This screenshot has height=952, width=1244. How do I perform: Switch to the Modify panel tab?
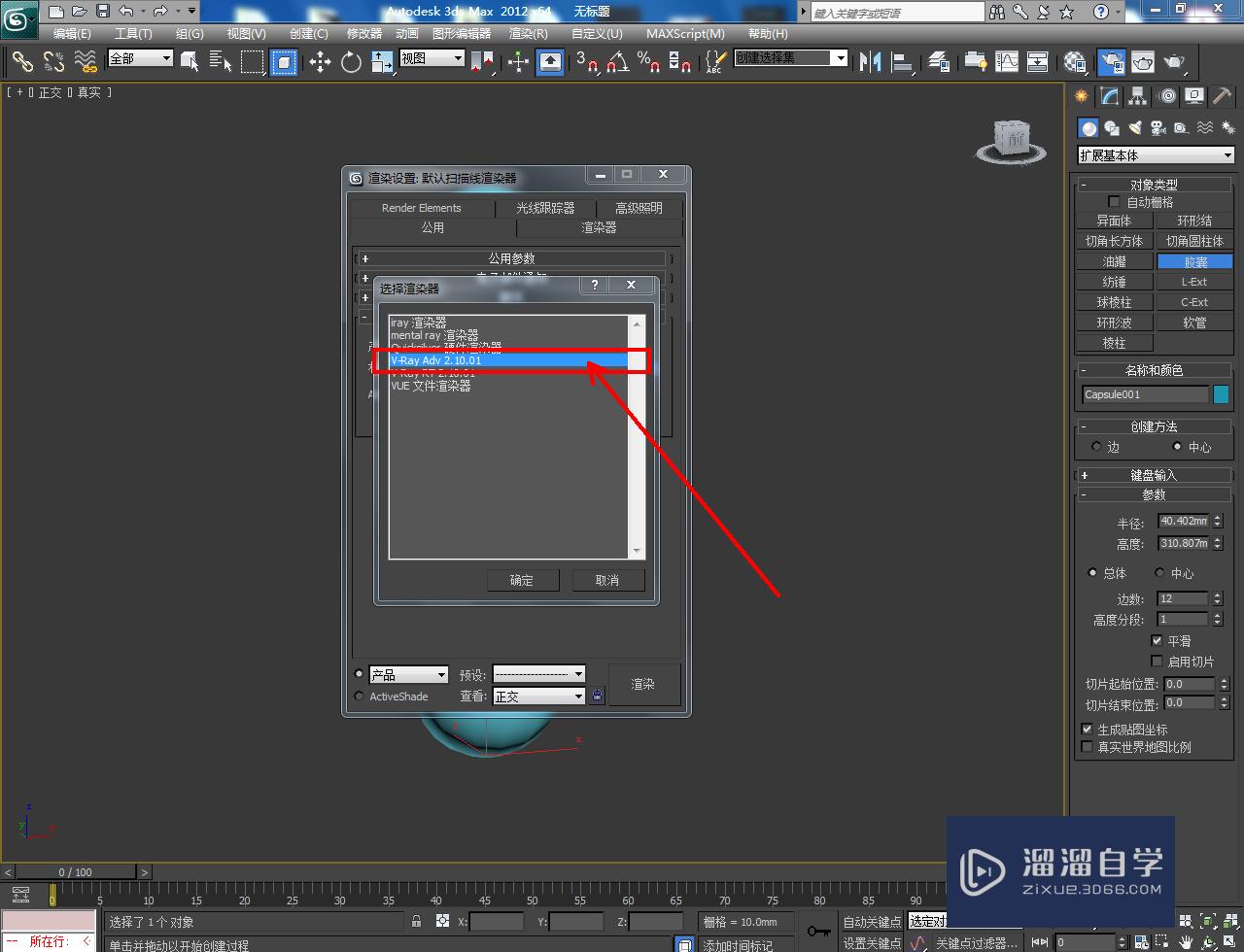(1109, 96)
